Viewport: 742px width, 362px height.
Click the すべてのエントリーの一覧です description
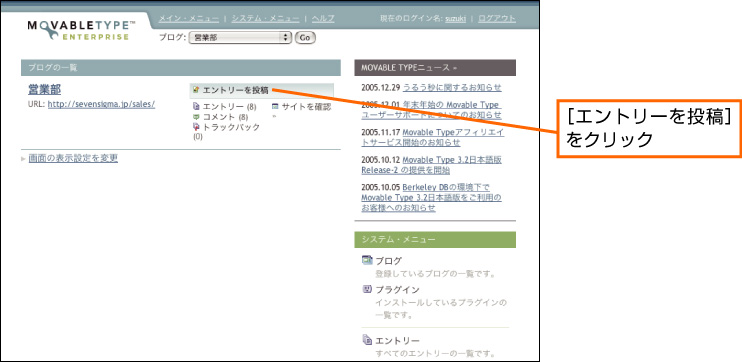(x=435, y=353)
